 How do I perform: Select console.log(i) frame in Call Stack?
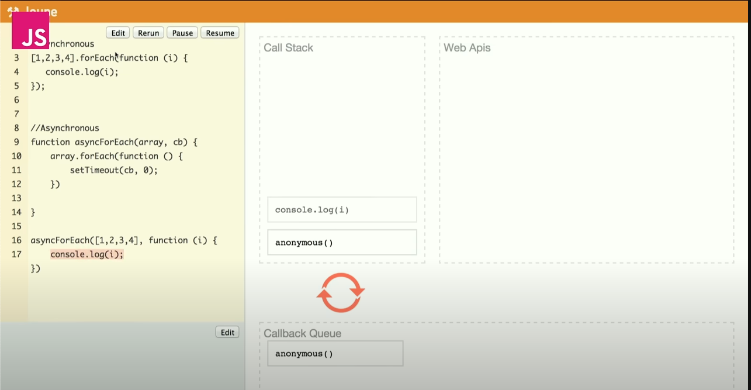coord(342,210)
